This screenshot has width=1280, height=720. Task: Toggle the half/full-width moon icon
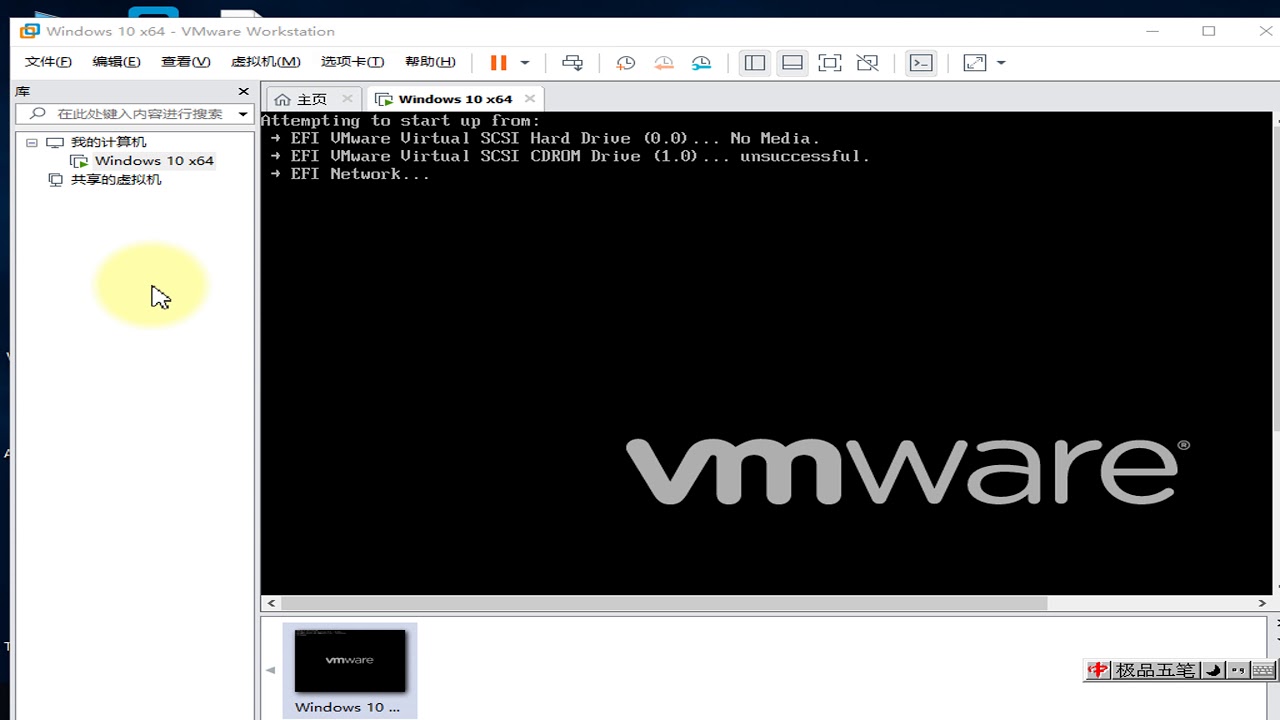tap(1213, 670)
